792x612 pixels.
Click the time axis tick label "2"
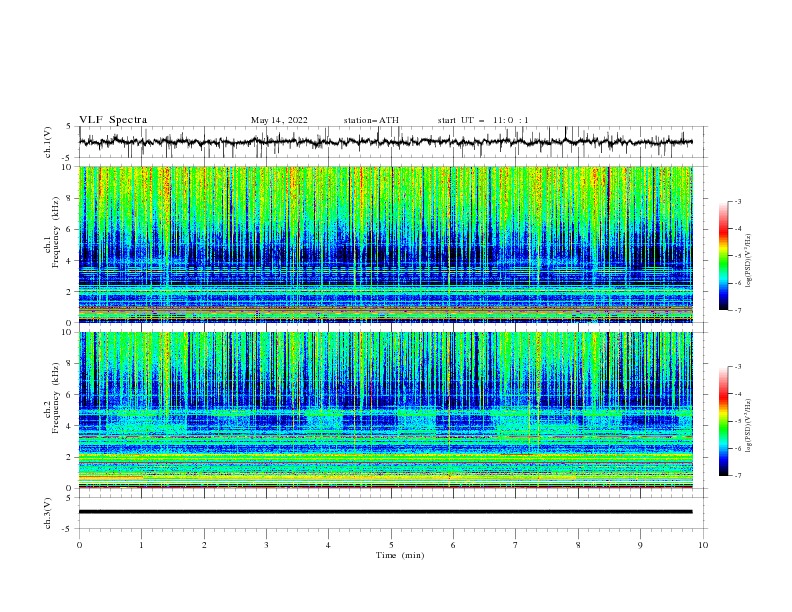(204, 545)
